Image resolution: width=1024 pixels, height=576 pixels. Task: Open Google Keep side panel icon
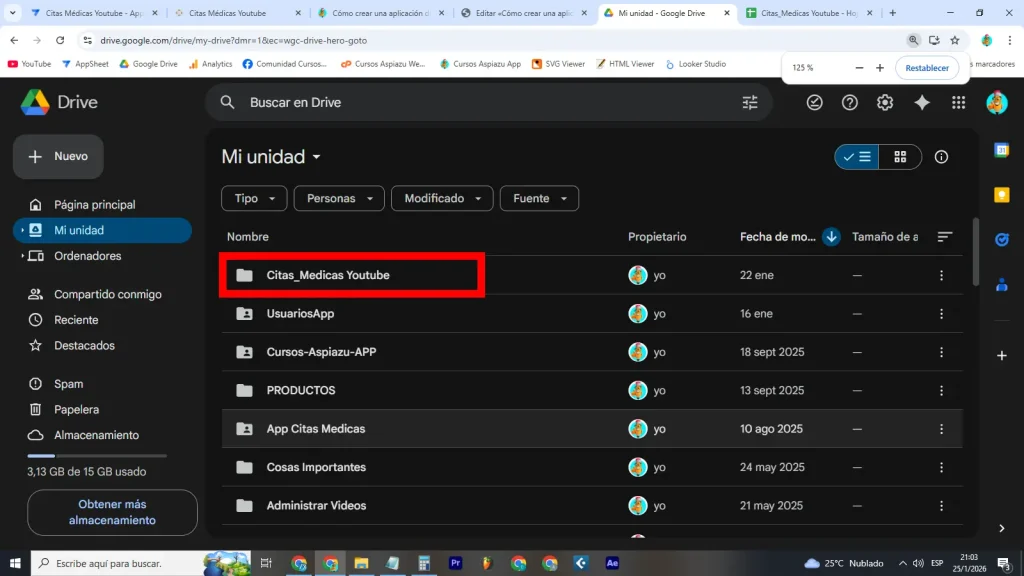click(x=1001, y=195)
